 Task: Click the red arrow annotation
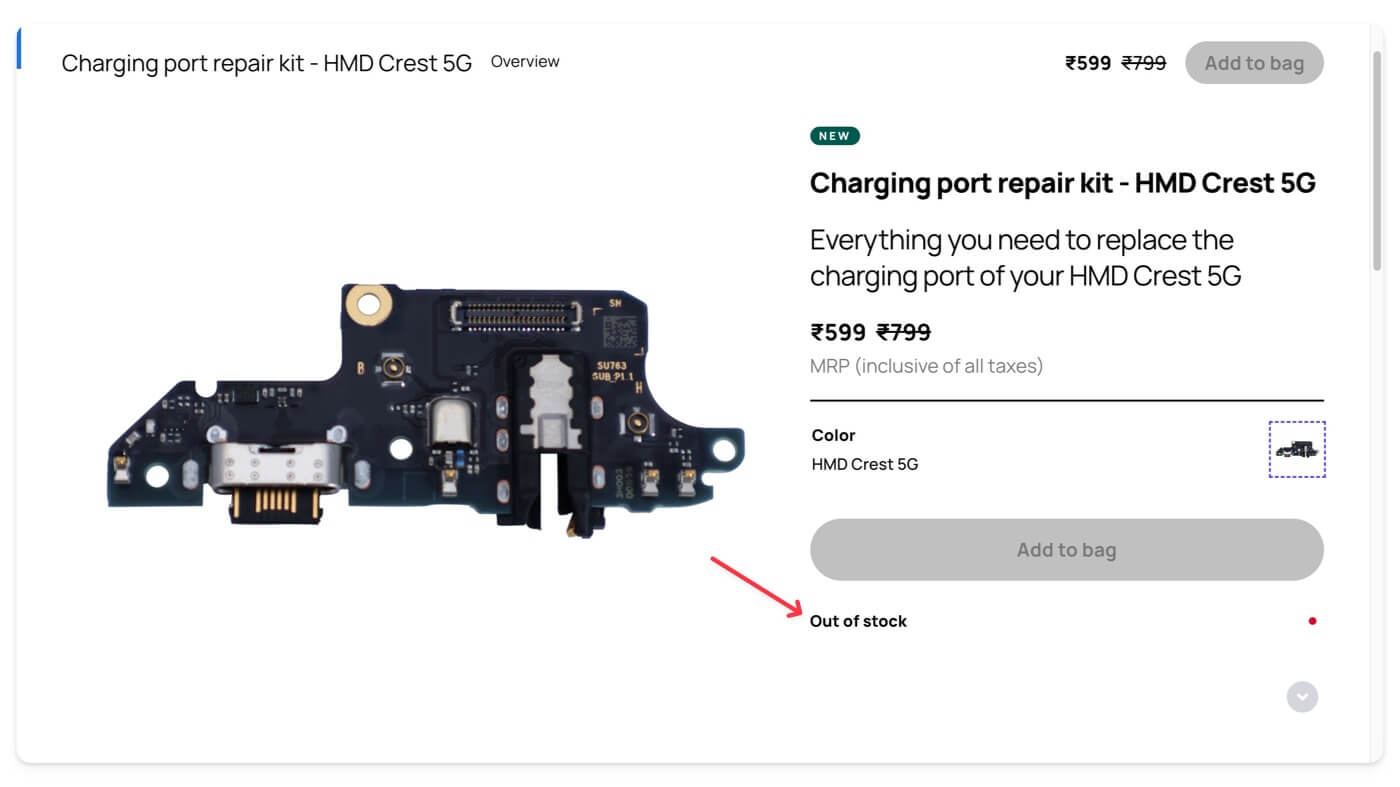point(756,585)
